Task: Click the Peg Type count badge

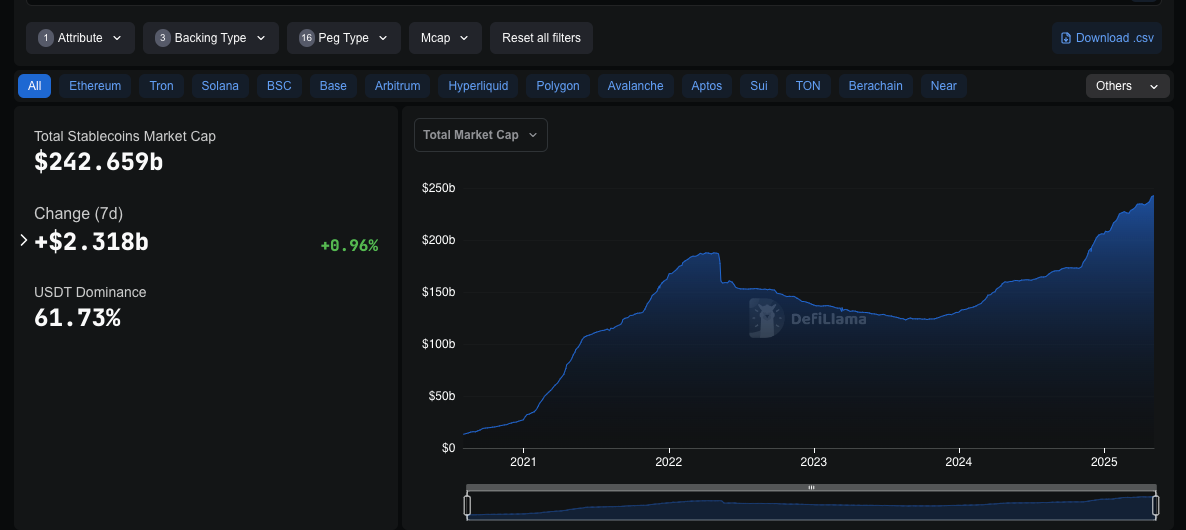Action: 306,38
